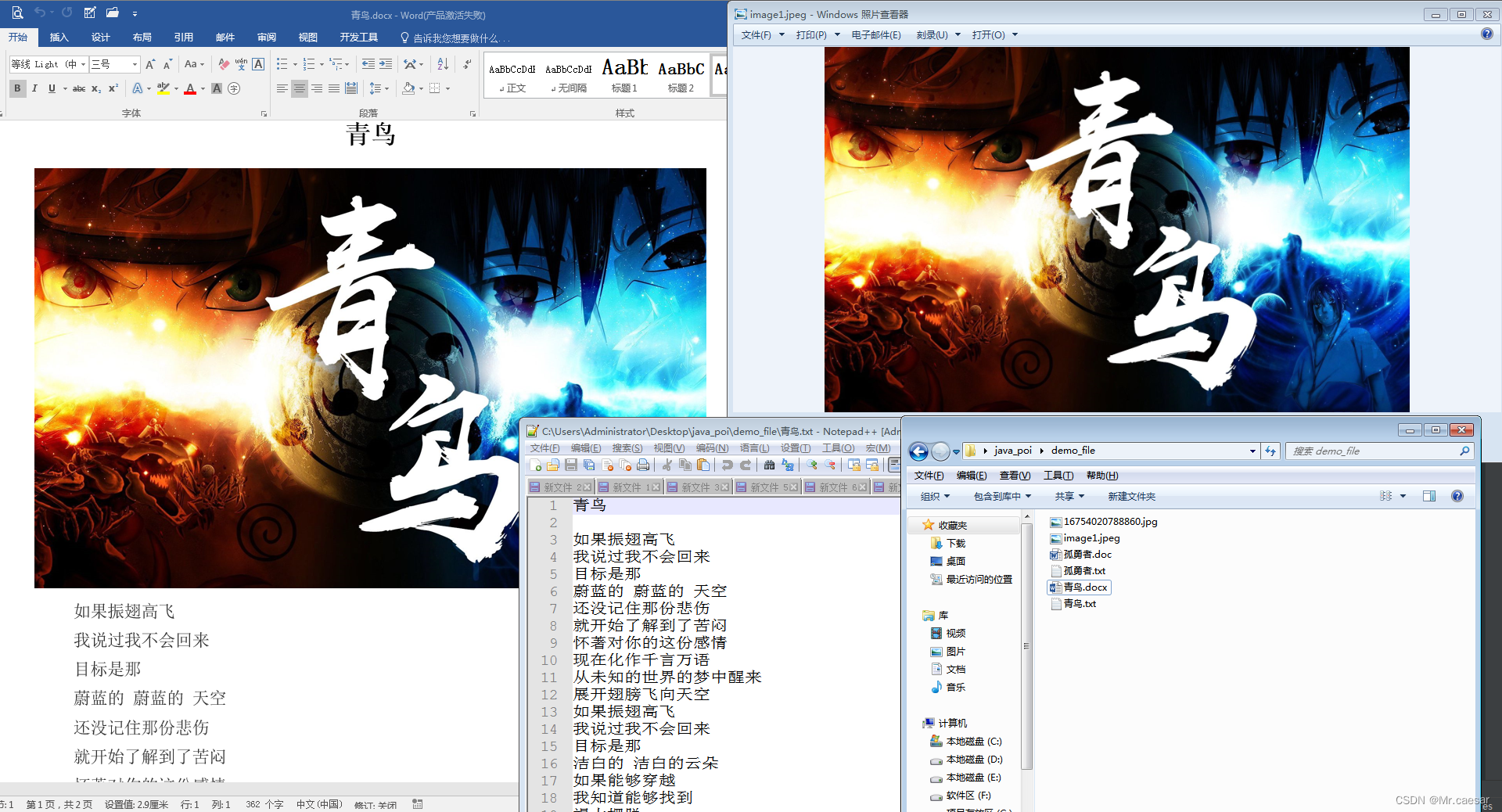The width and height of the screenshot is (1502, 812).
Task: Click the Word clear formatting eraser icon
Action: (x=224, y=64)
